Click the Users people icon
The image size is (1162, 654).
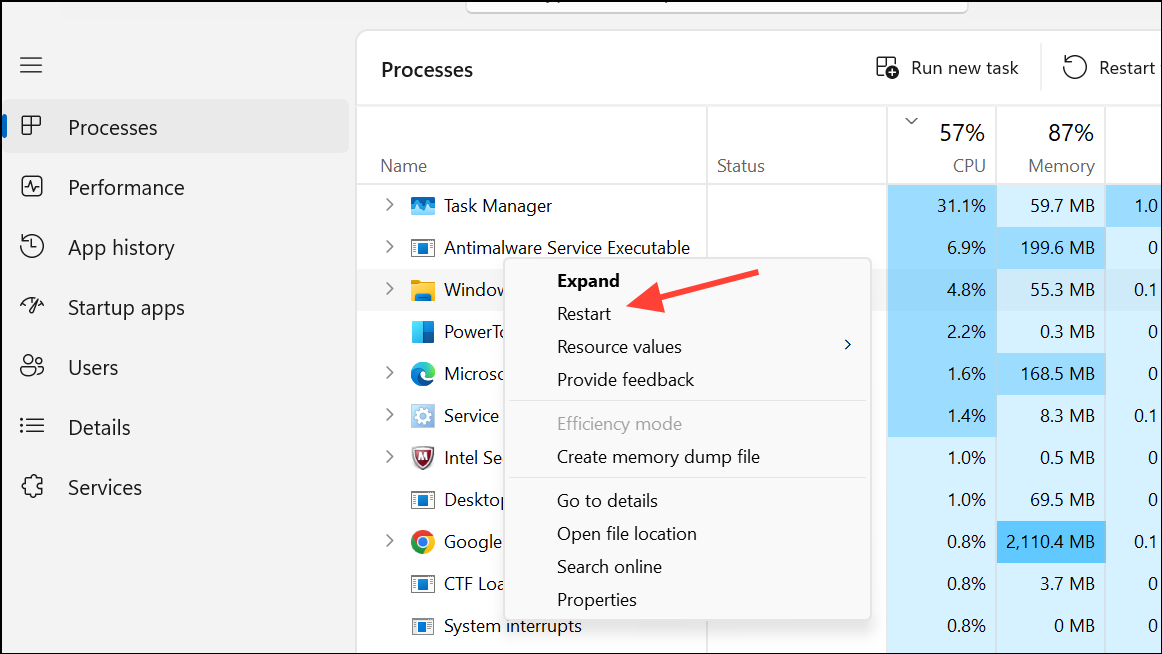(x=32, y=366)
